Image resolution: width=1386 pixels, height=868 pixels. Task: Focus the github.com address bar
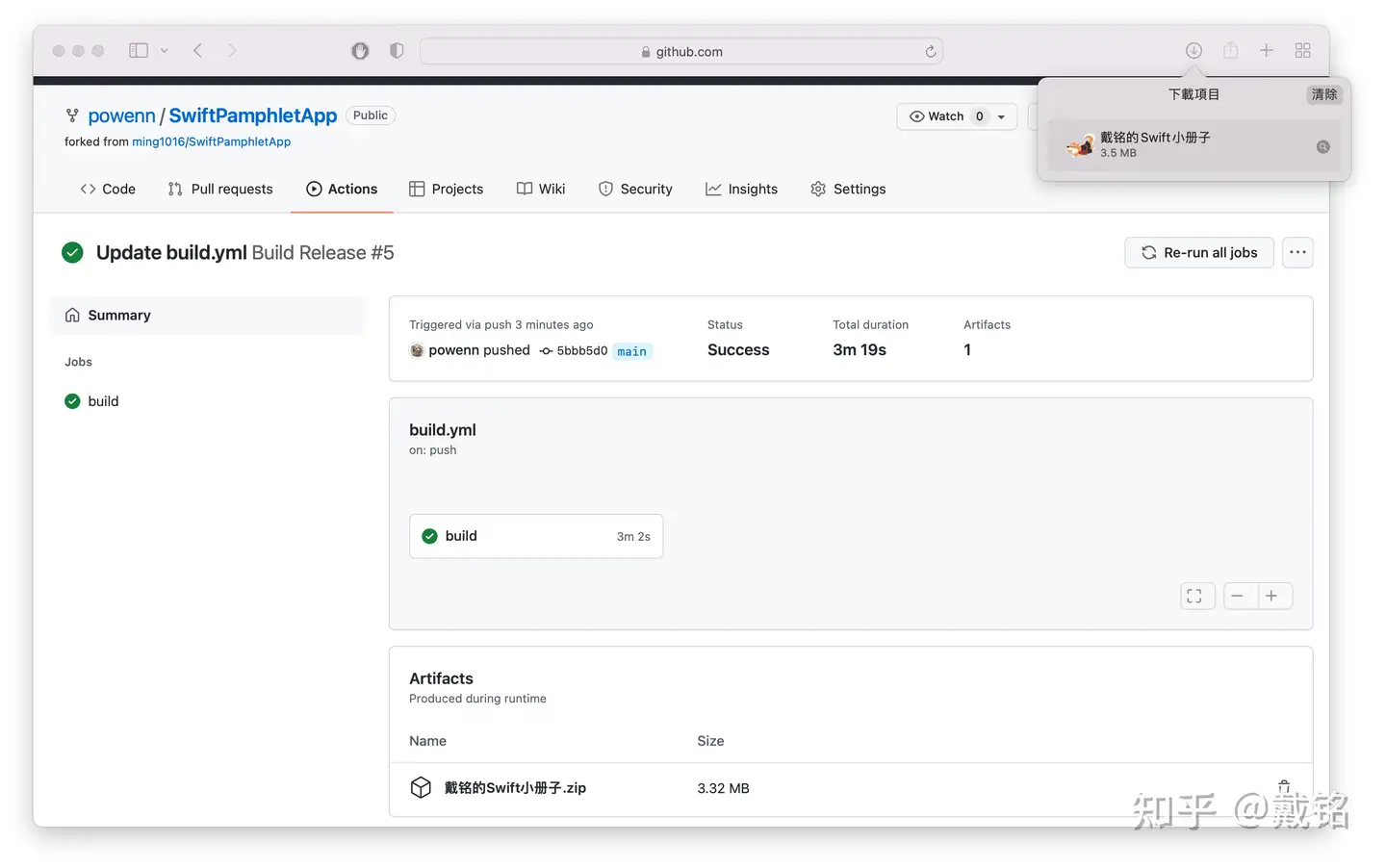coord(681,52)
